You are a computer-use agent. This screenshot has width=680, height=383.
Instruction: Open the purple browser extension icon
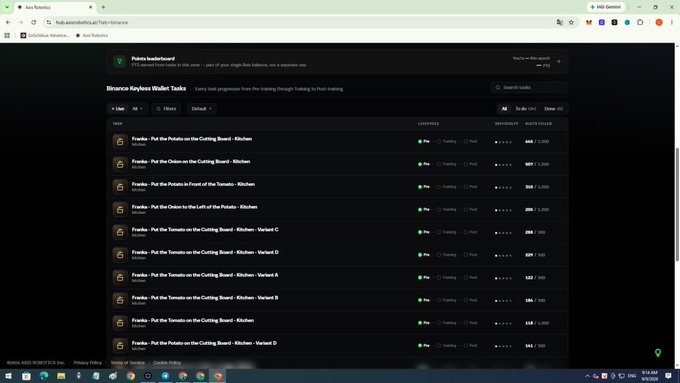tap(602, 22)
